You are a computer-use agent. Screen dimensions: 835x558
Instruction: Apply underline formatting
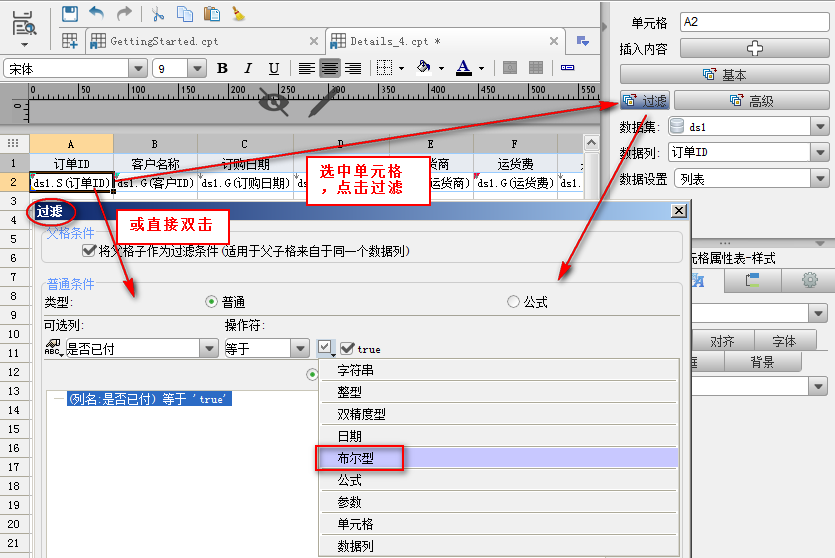pyautogui.click(x=274, y=68)
